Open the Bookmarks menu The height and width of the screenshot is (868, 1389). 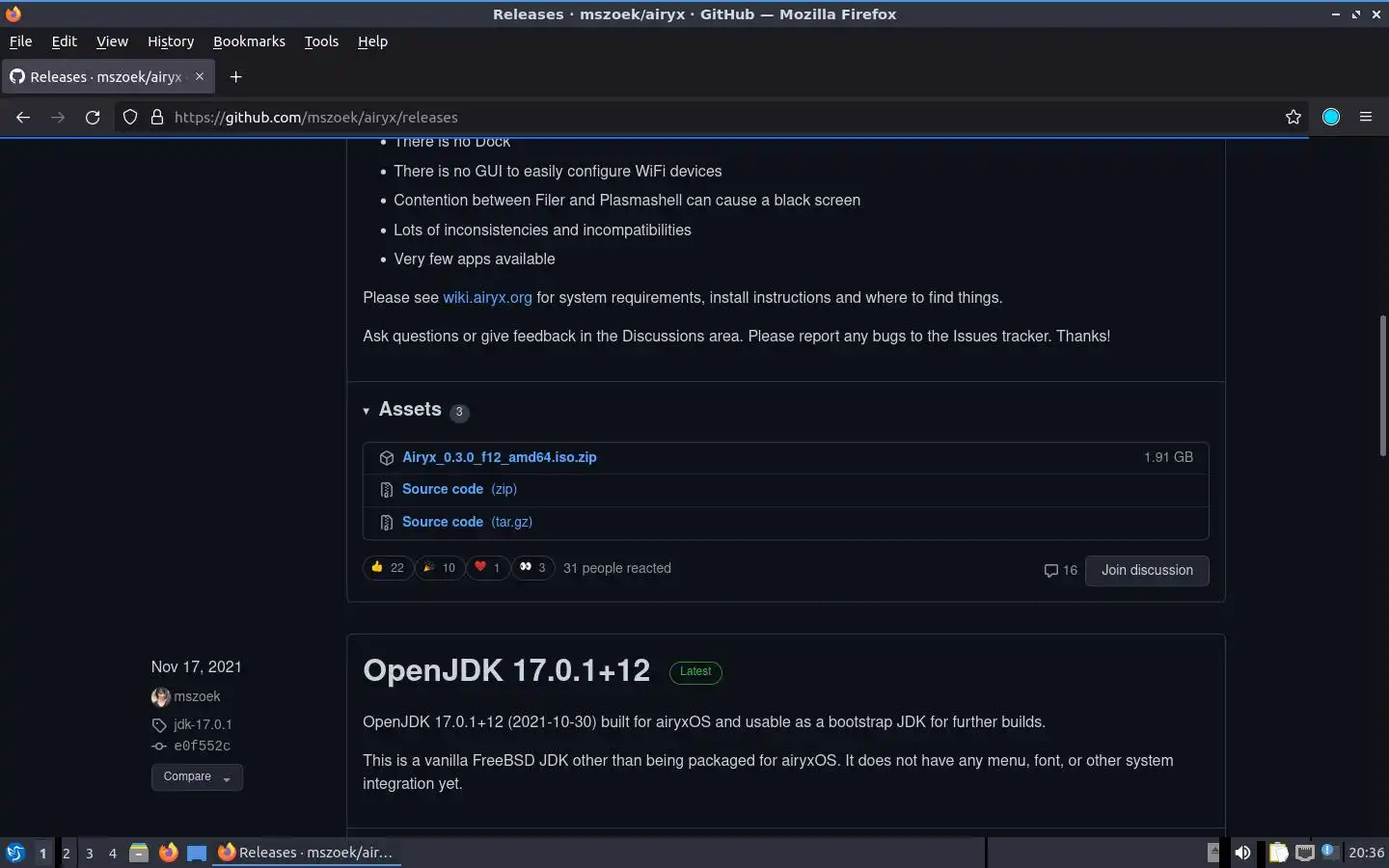point(249,41)
